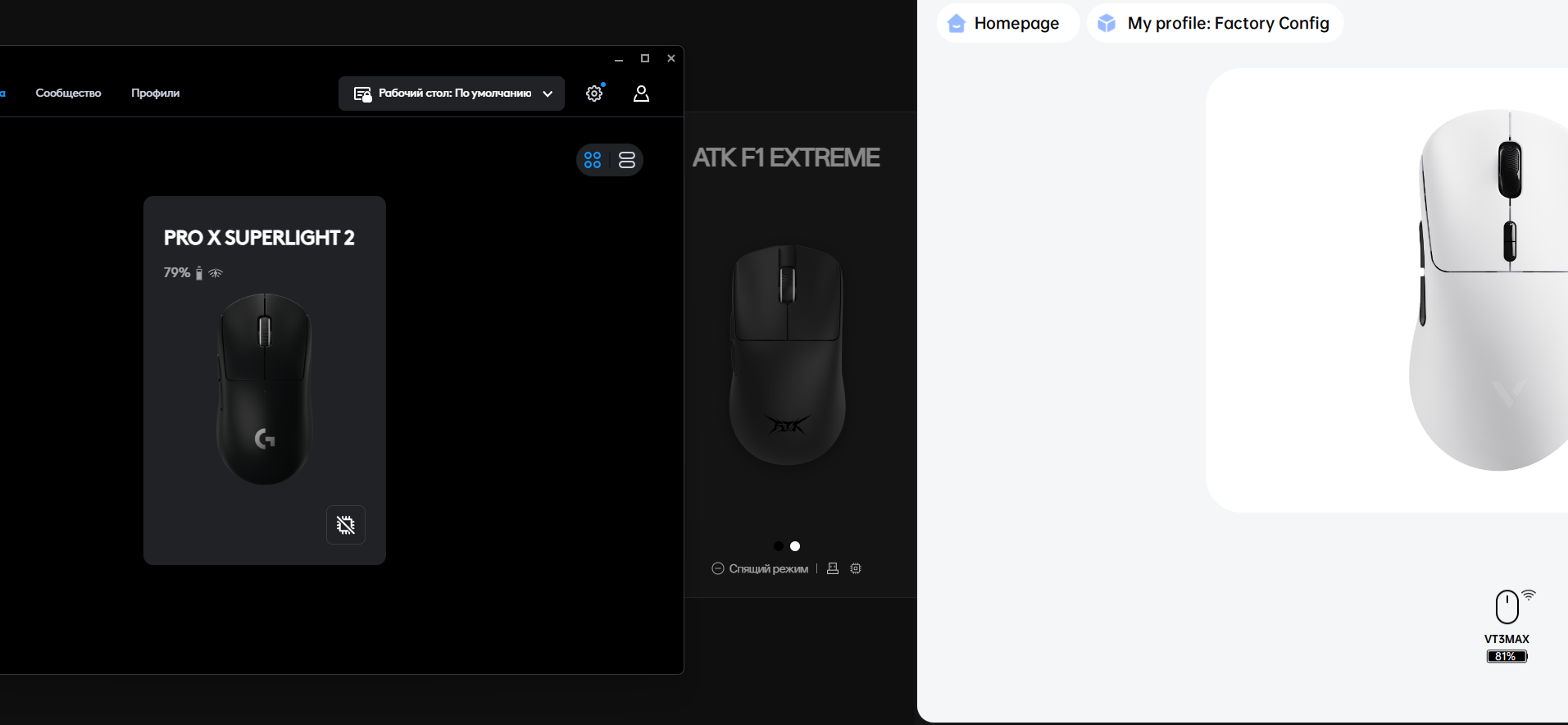Viewport: 1568px width, 725px height.
Task: Open the Homepage tab
Action: [x=1008, y=23]
